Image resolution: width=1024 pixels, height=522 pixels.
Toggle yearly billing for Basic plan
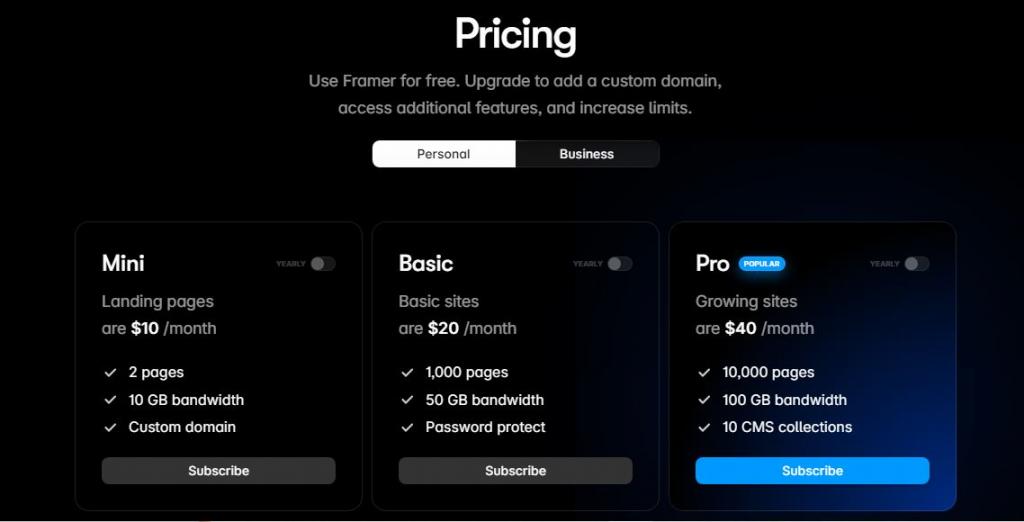click(x=619, y=264)
